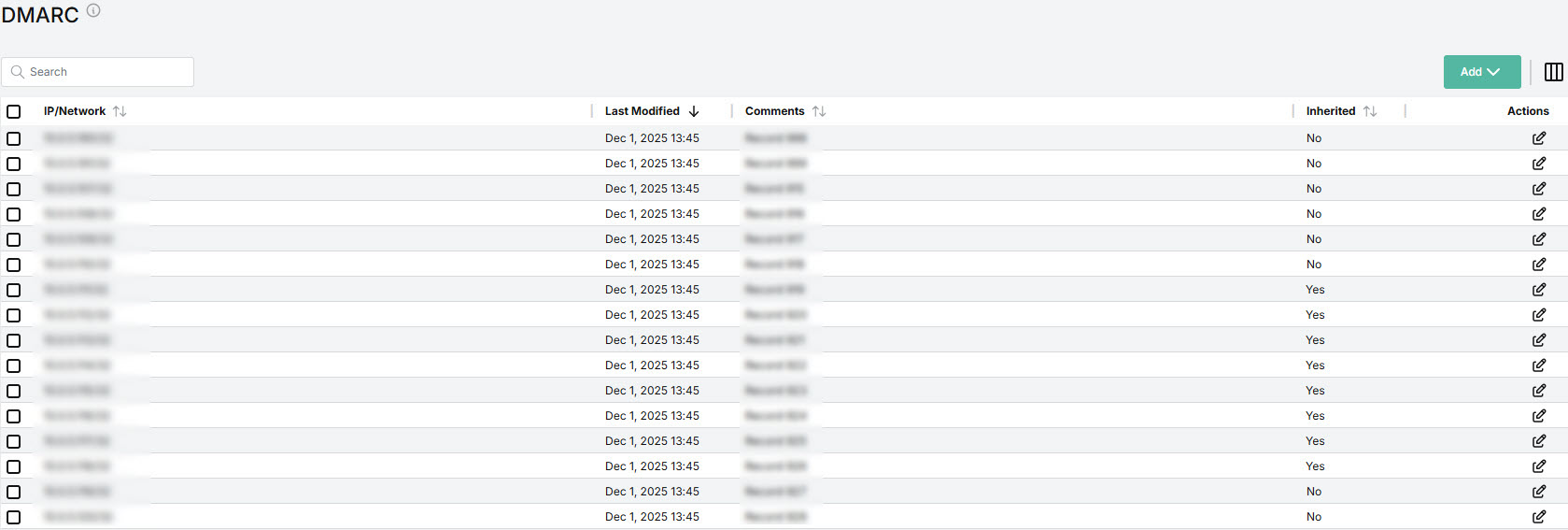Tick the select-all checkbox in the header
Viewport: 1568px width, 530px height.
(x=14, y=111)
